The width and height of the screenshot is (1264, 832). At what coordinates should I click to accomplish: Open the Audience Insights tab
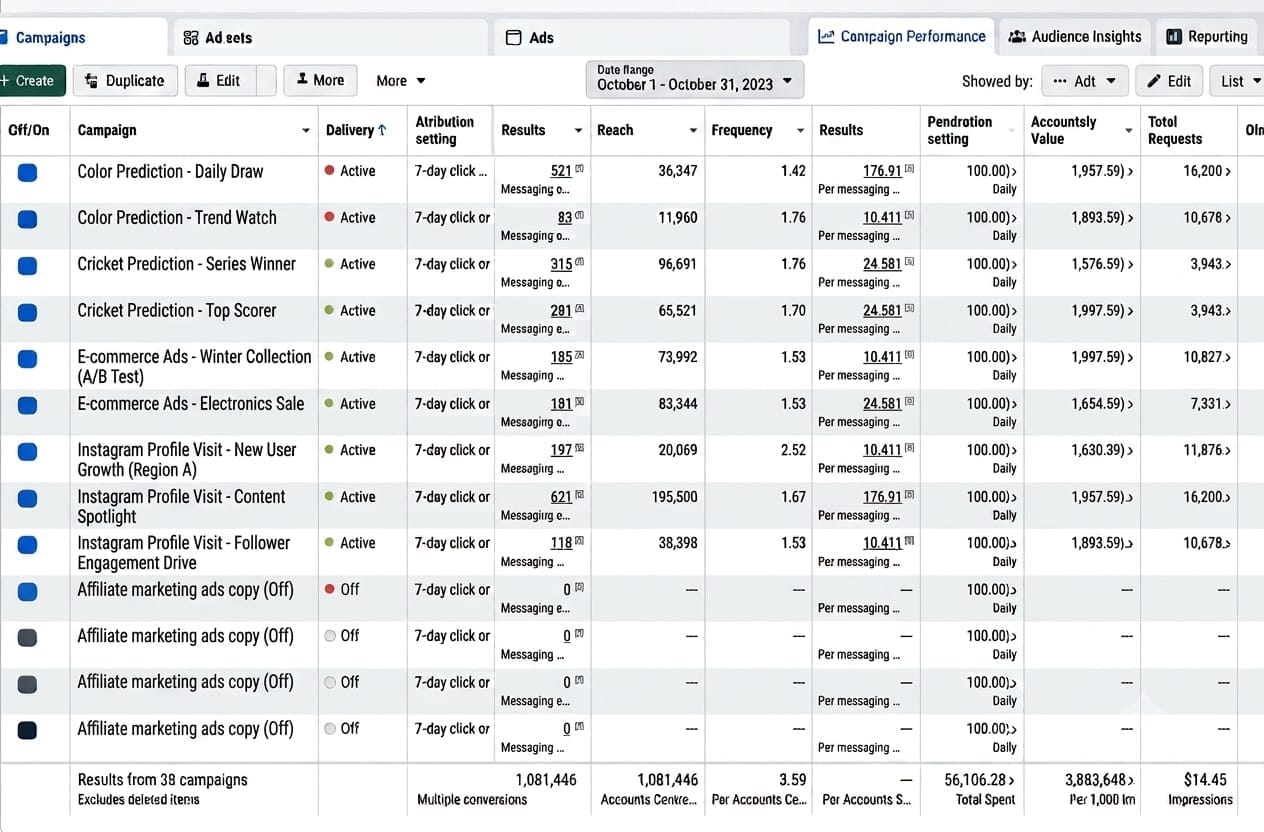click(1075, 37)
